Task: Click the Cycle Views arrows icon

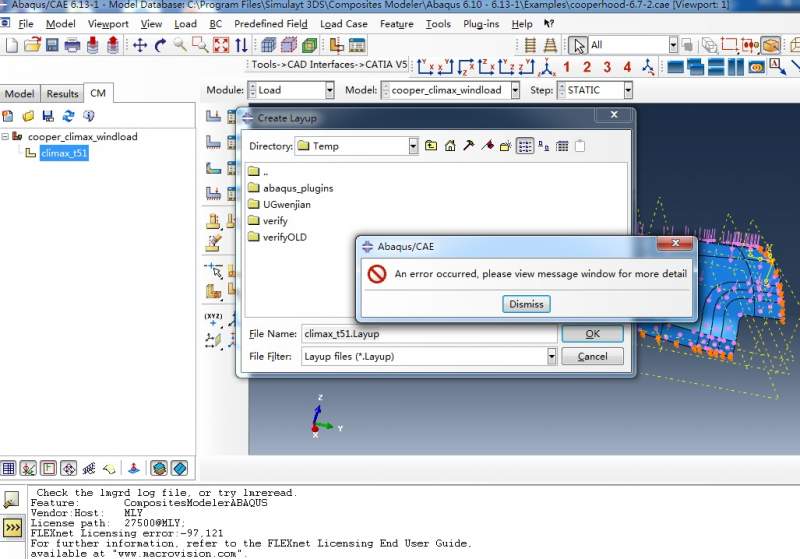Action: point(241,45)
